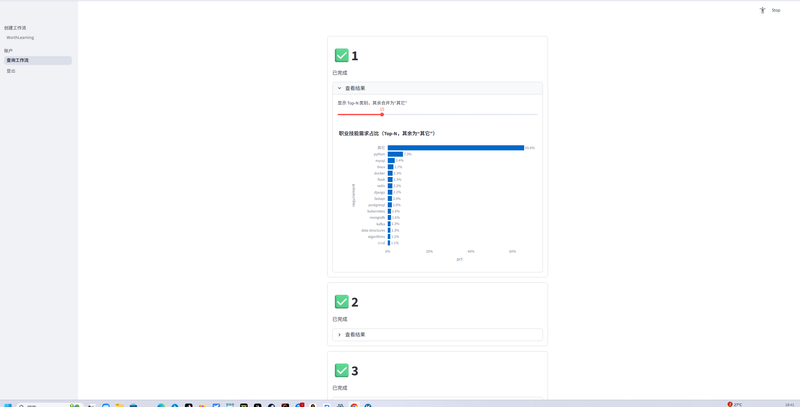Click the step heading number 2
The width and height of the screenshot is (800, 407).
tap(355, 302)
